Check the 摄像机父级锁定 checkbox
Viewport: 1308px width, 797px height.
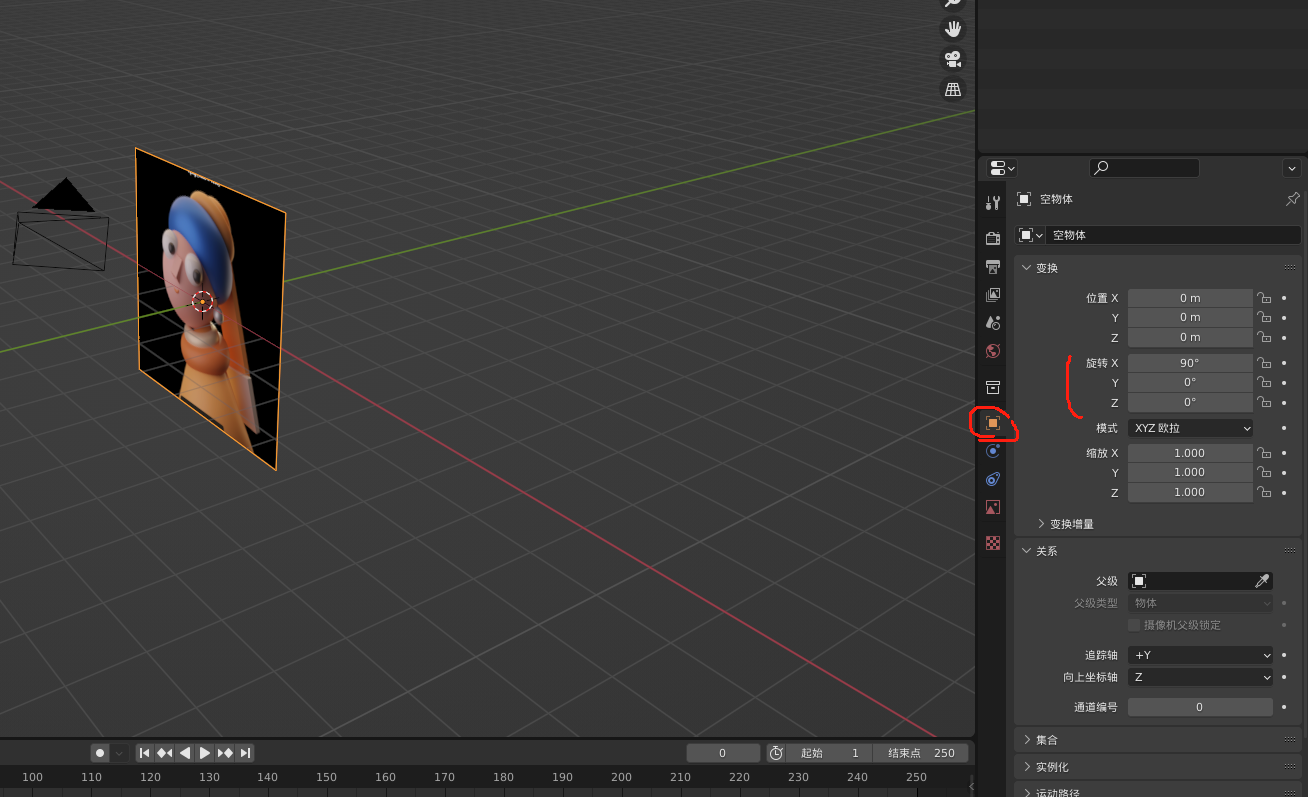(x=1134, y=625)
